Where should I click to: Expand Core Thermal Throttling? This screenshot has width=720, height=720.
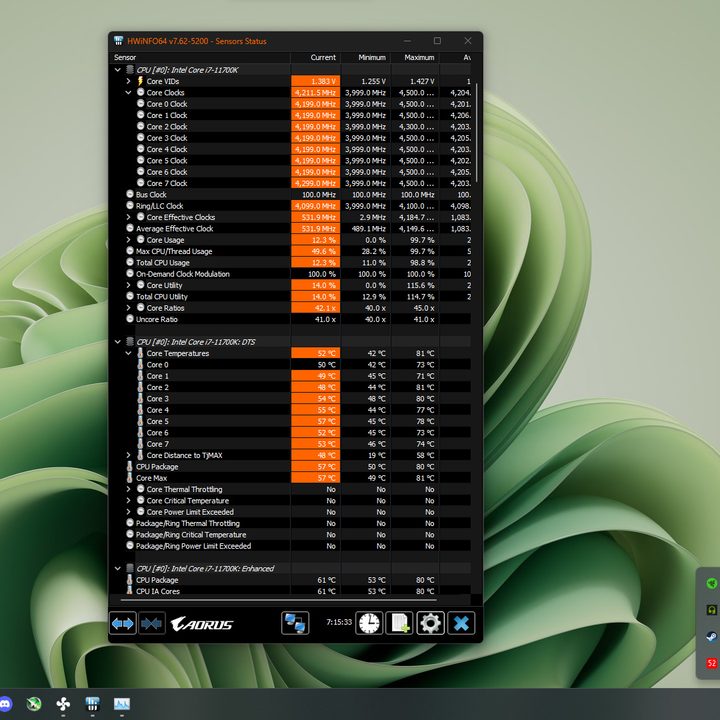pos(129,489)
